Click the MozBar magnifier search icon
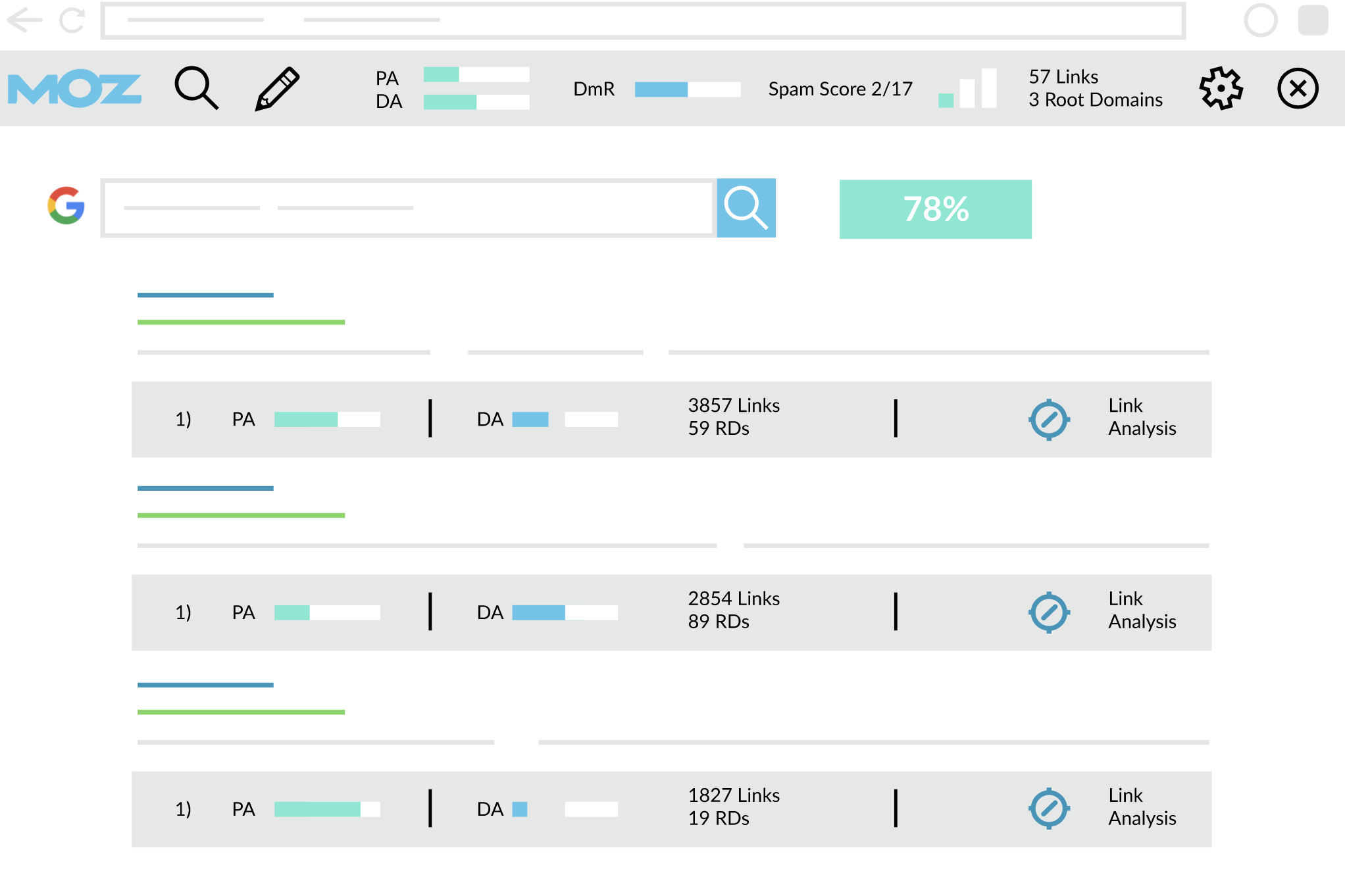Viewport: 1345px width, 896px height. [x=196, y=87]
